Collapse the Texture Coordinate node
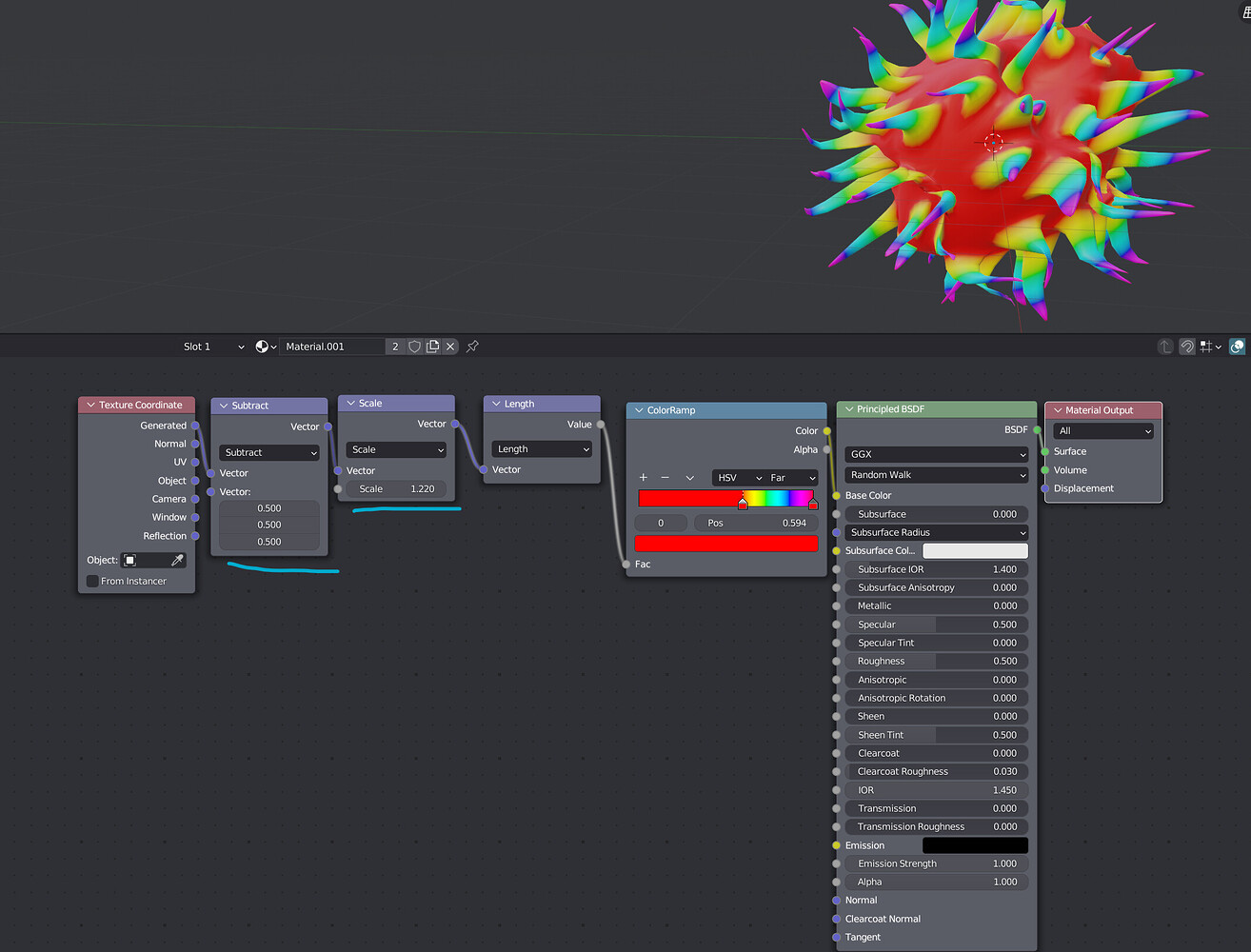 [x=91, y=405]
